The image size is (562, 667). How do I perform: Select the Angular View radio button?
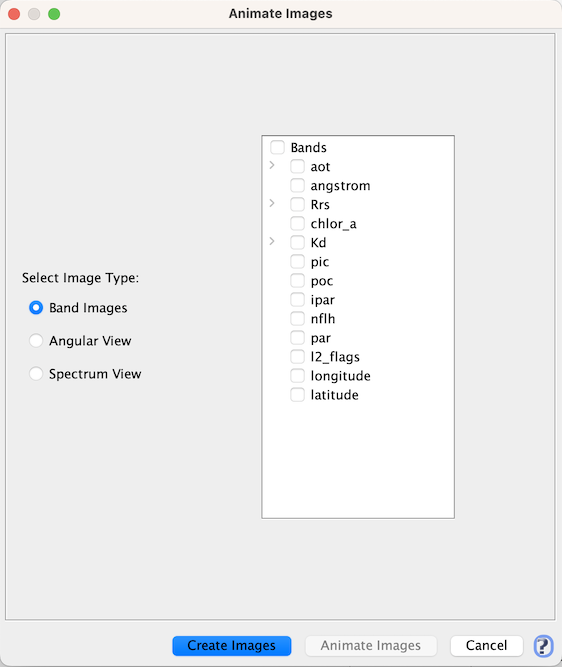pos(36,341)
